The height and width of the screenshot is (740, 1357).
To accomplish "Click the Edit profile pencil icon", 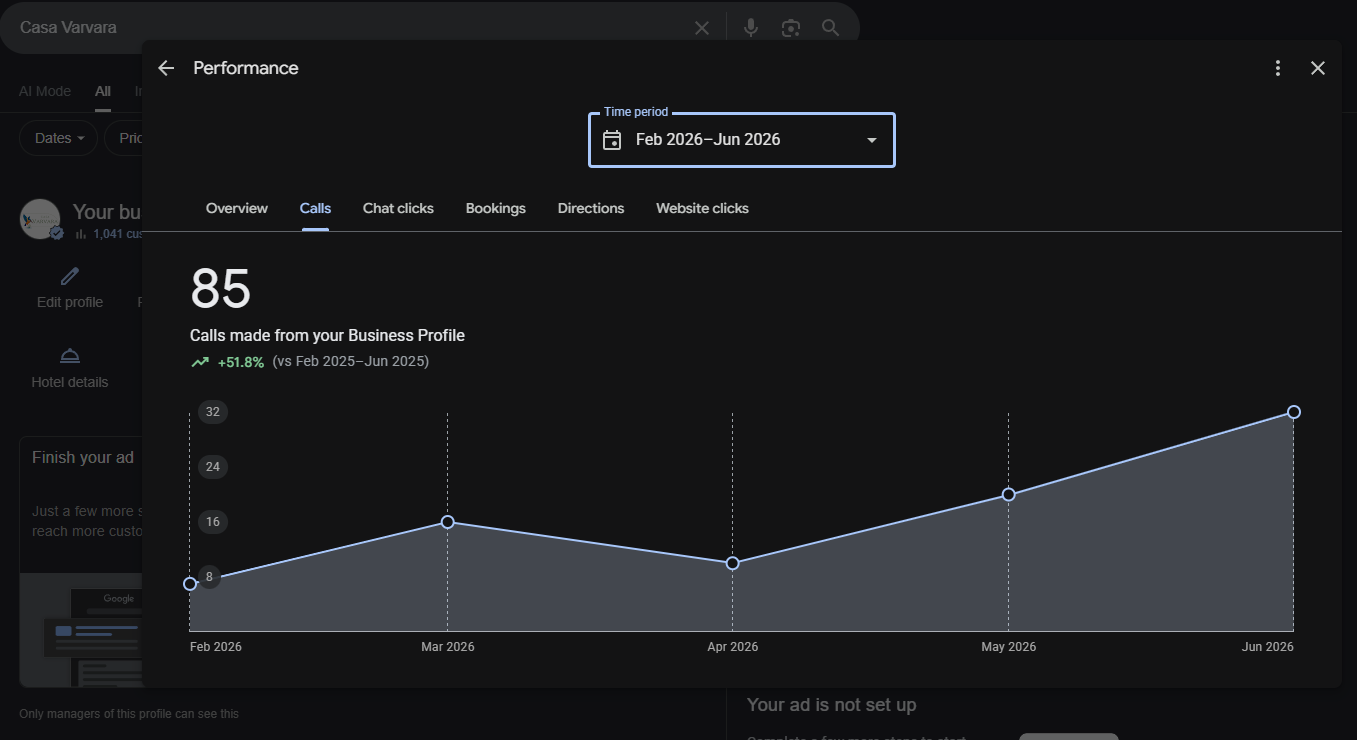I will 70,276.
